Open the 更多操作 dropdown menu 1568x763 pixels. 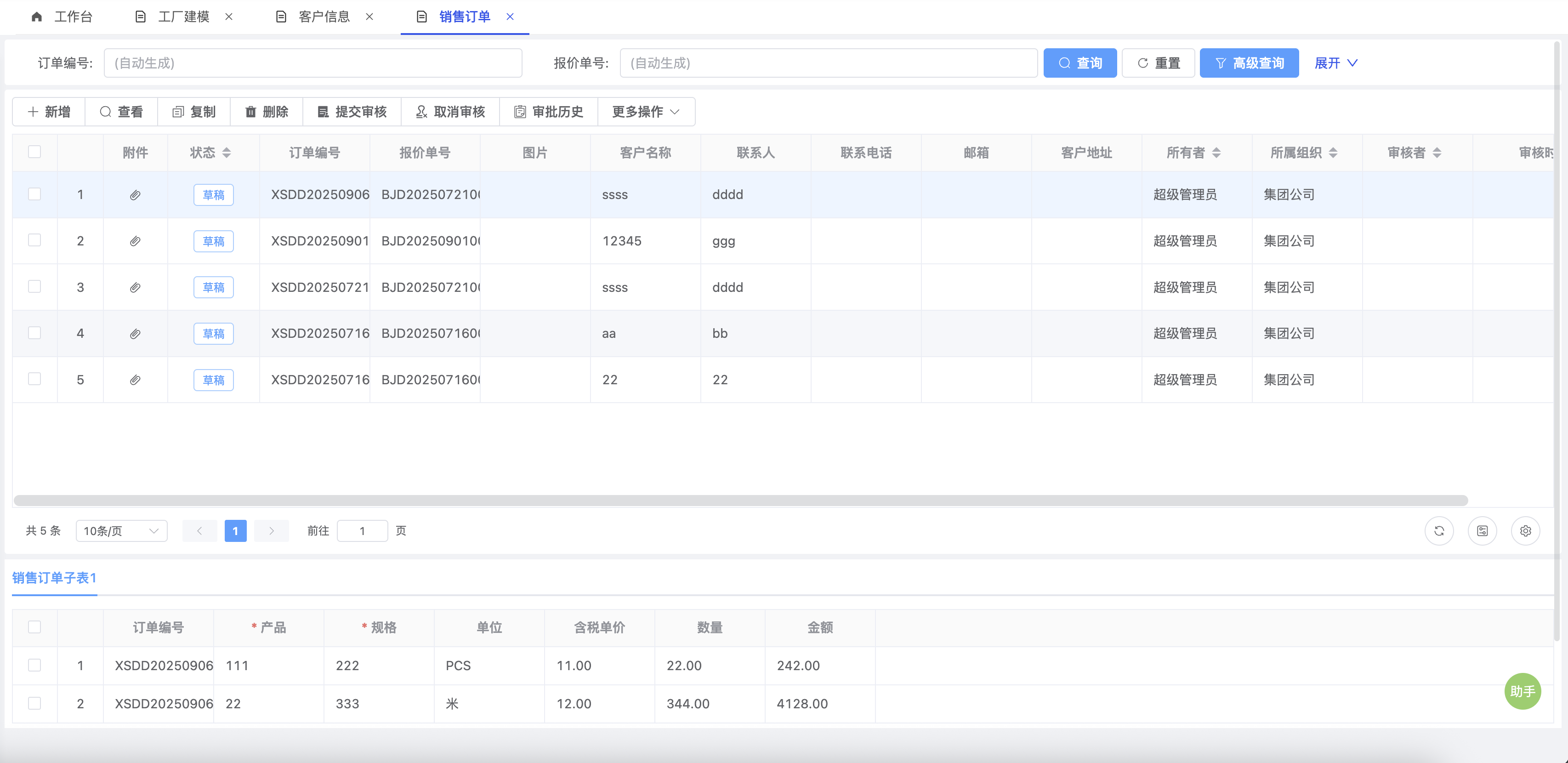click(x=646, y=112)
